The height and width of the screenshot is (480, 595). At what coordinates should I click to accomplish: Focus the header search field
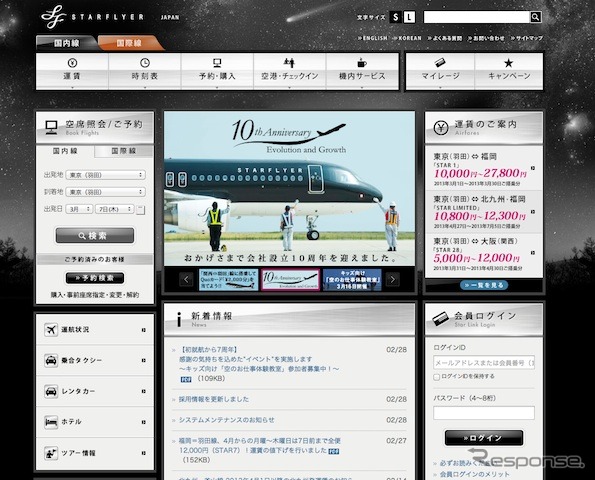[x=477, y=17]
